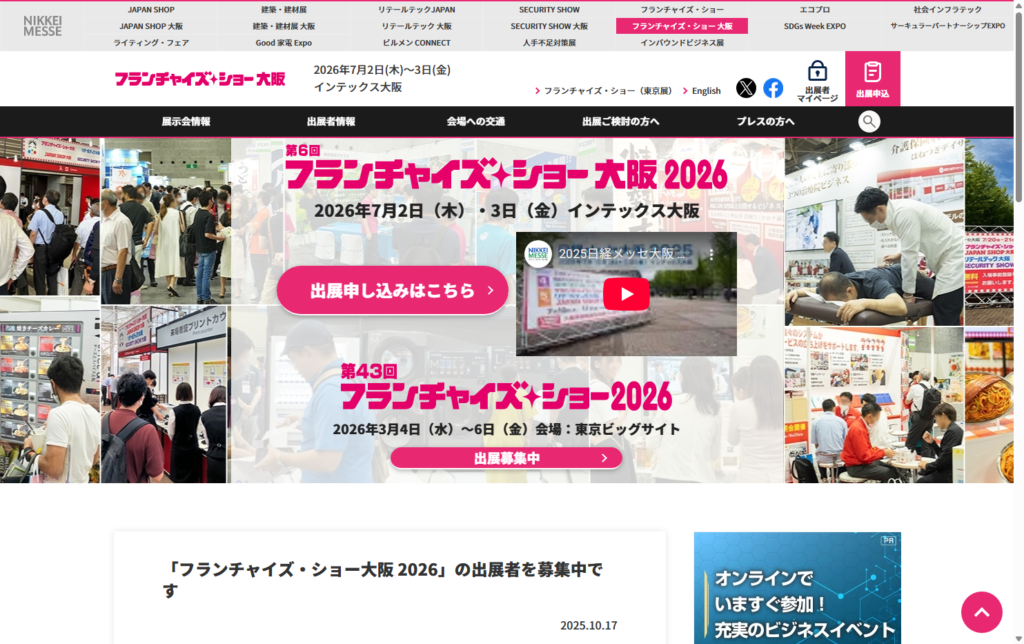
Task: Open the X (Twitter) social icon
Action: [x=746, y=88]
